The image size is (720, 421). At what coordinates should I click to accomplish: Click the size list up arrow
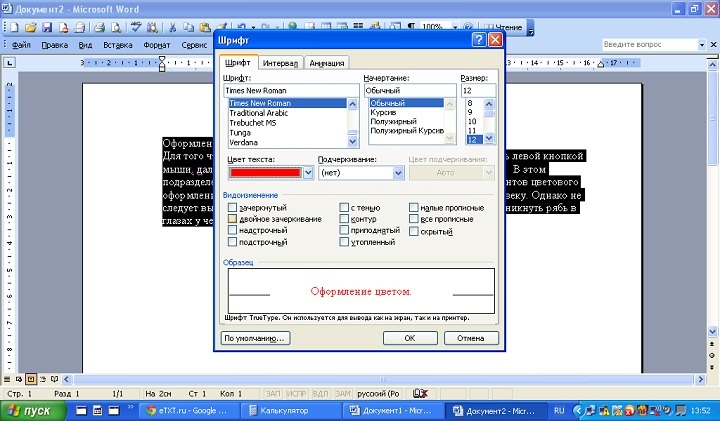pyautogui.click(x=489, y=104)
